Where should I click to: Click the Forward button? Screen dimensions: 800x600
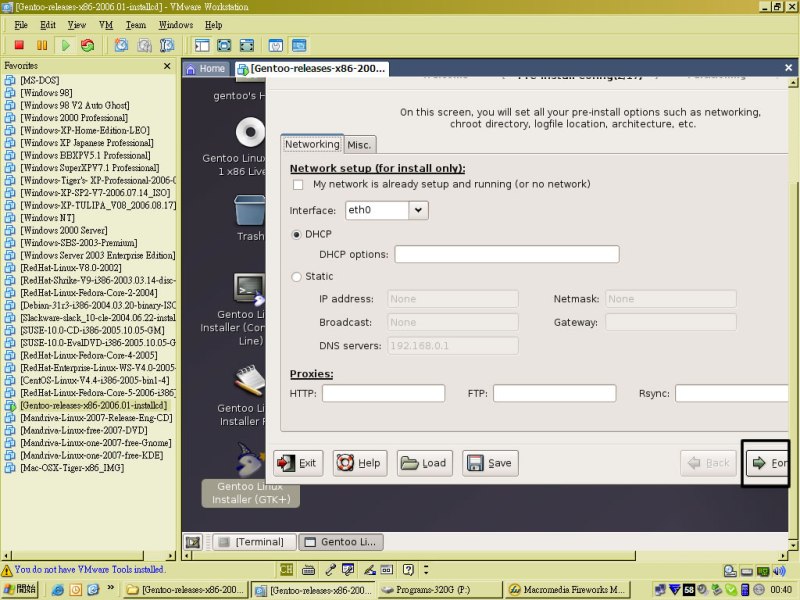767,463
